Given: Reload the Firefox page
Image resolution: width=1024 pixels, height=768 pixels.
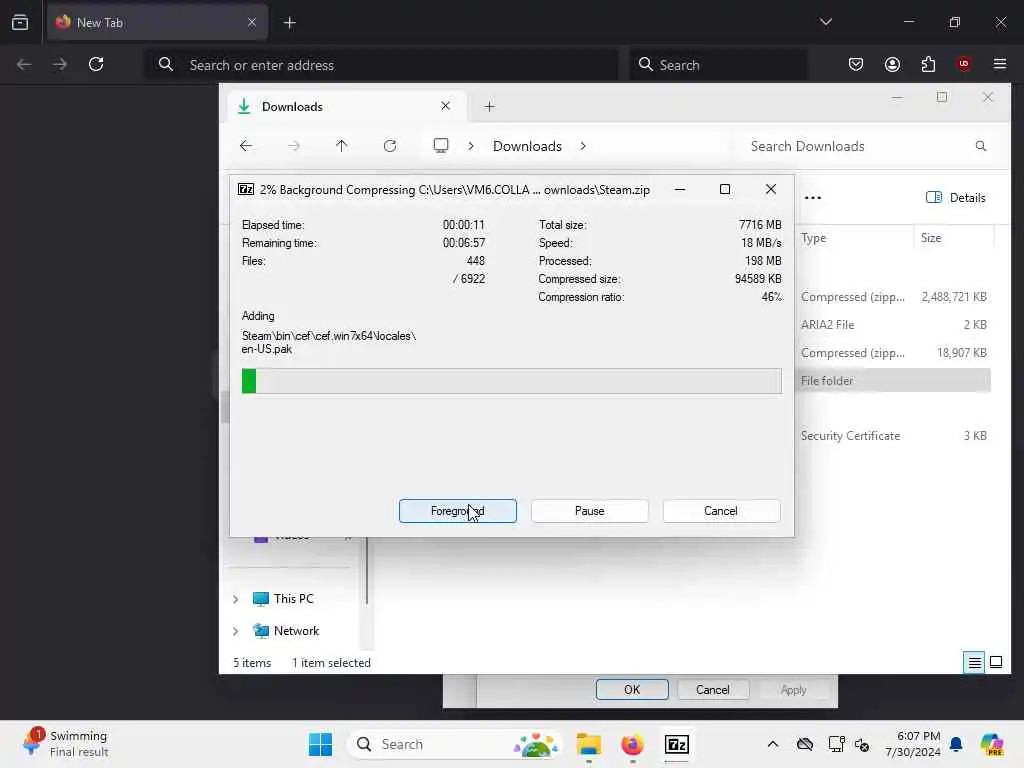Looking at the screenshot, I should [x=96, y=64].
